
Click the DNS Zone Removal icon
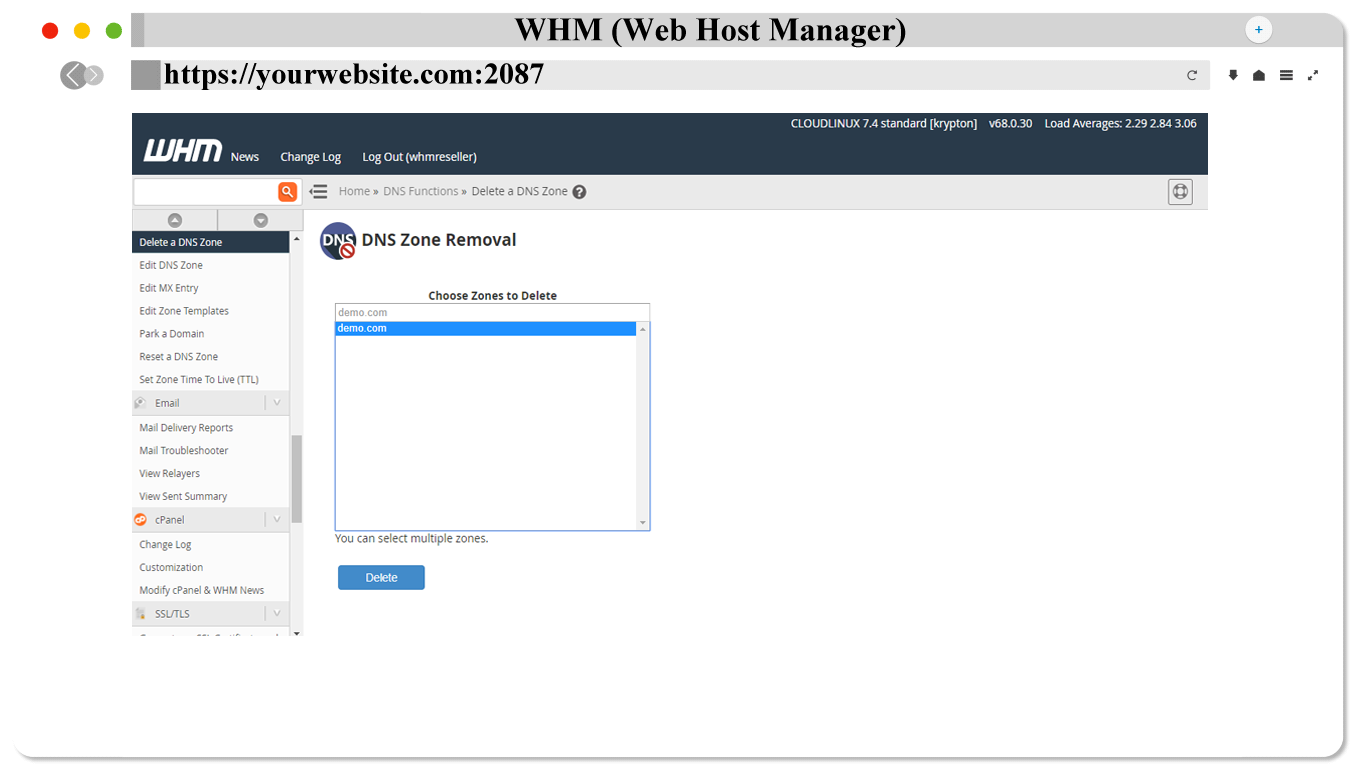(338, 241)
